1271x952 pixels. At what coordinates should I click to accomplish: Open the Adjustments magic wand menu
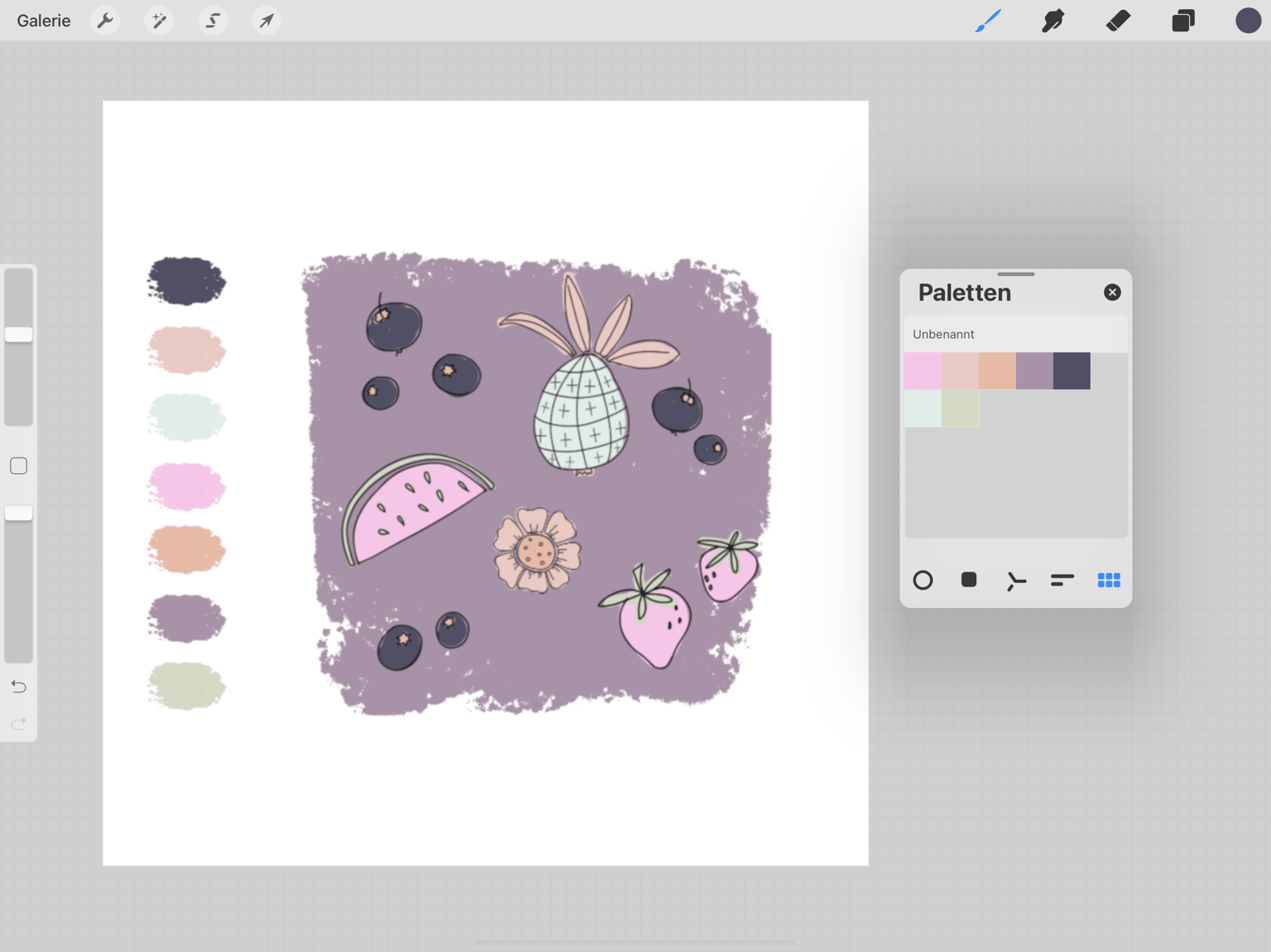click(x=159, y=21)
